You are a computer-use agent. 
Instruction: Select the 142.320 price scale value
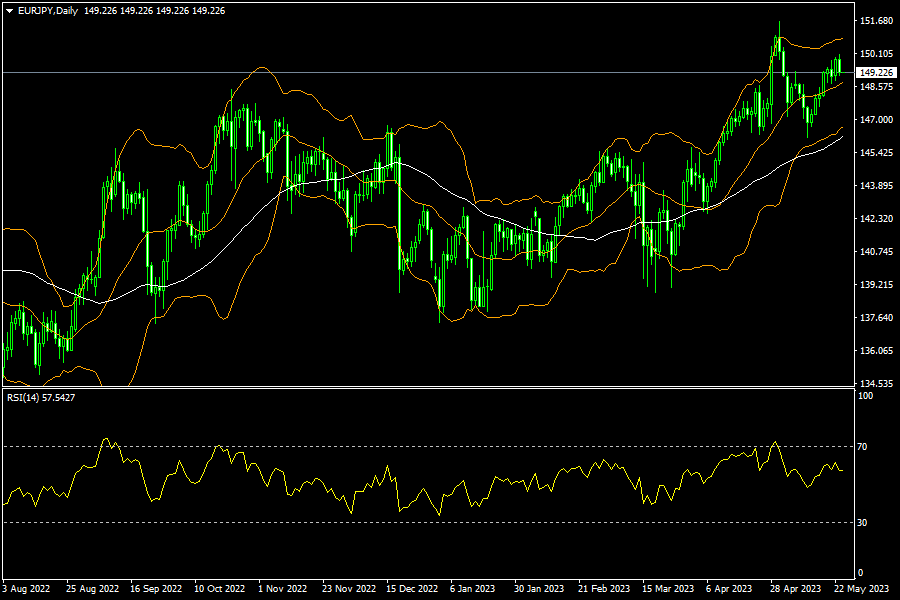(x=876, y=219)
